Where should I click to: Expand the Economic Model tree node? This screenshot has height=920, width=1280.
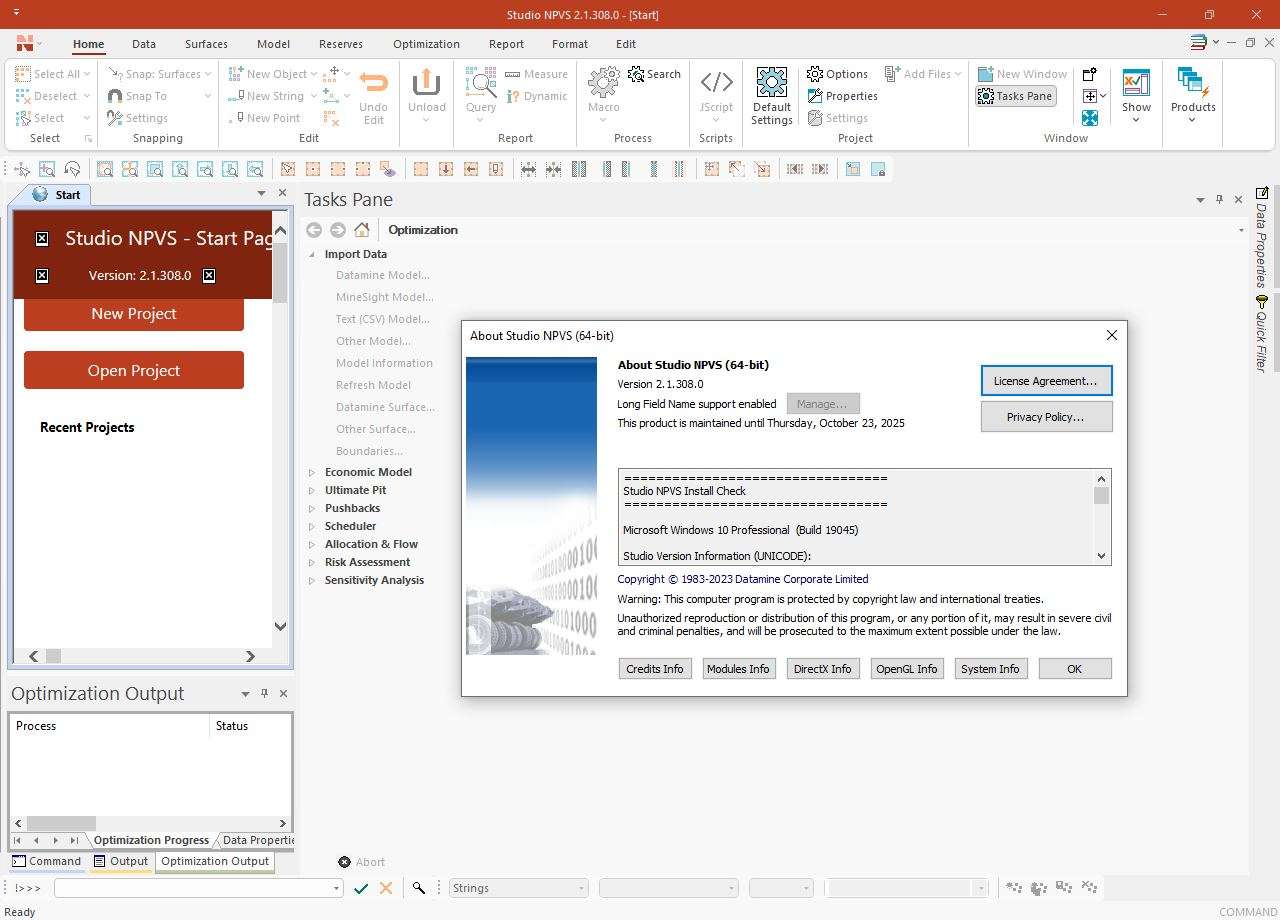(x=311, y=471)
